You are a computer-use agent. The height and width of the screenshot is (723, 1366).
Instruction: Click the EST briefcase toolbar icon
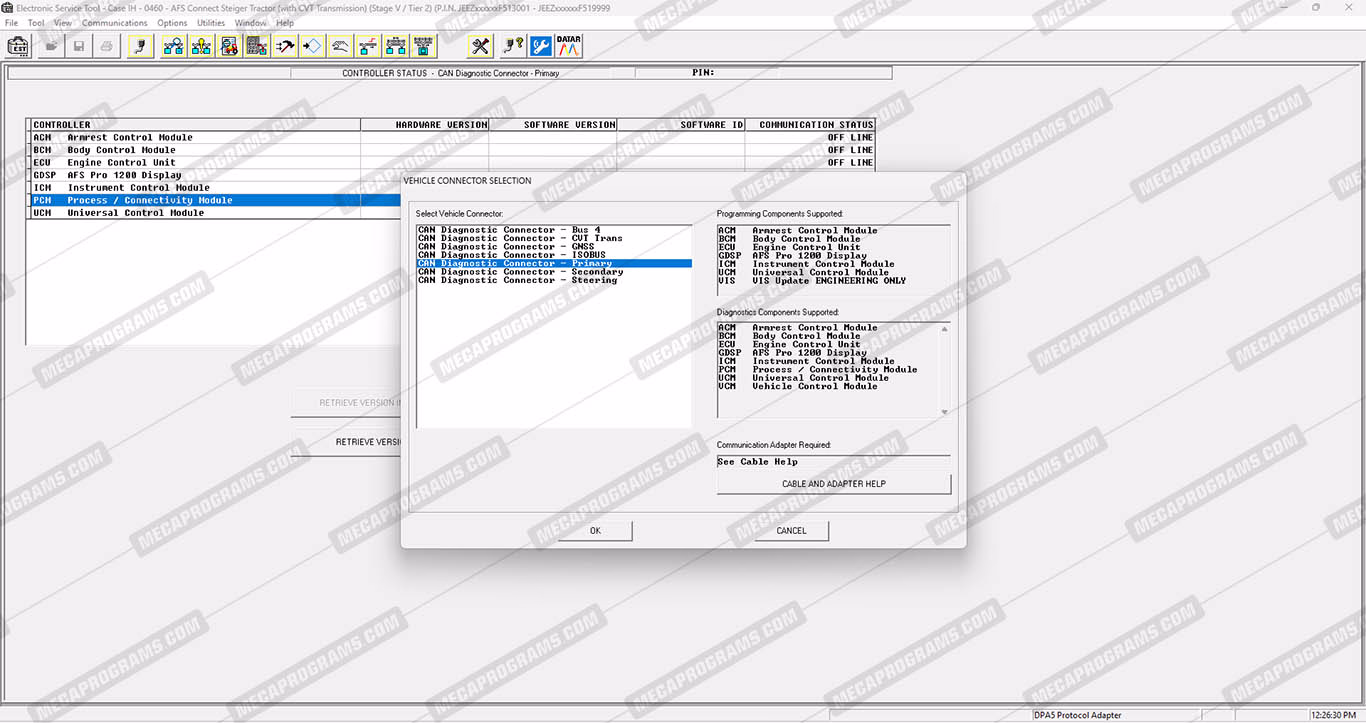point(18,46)
